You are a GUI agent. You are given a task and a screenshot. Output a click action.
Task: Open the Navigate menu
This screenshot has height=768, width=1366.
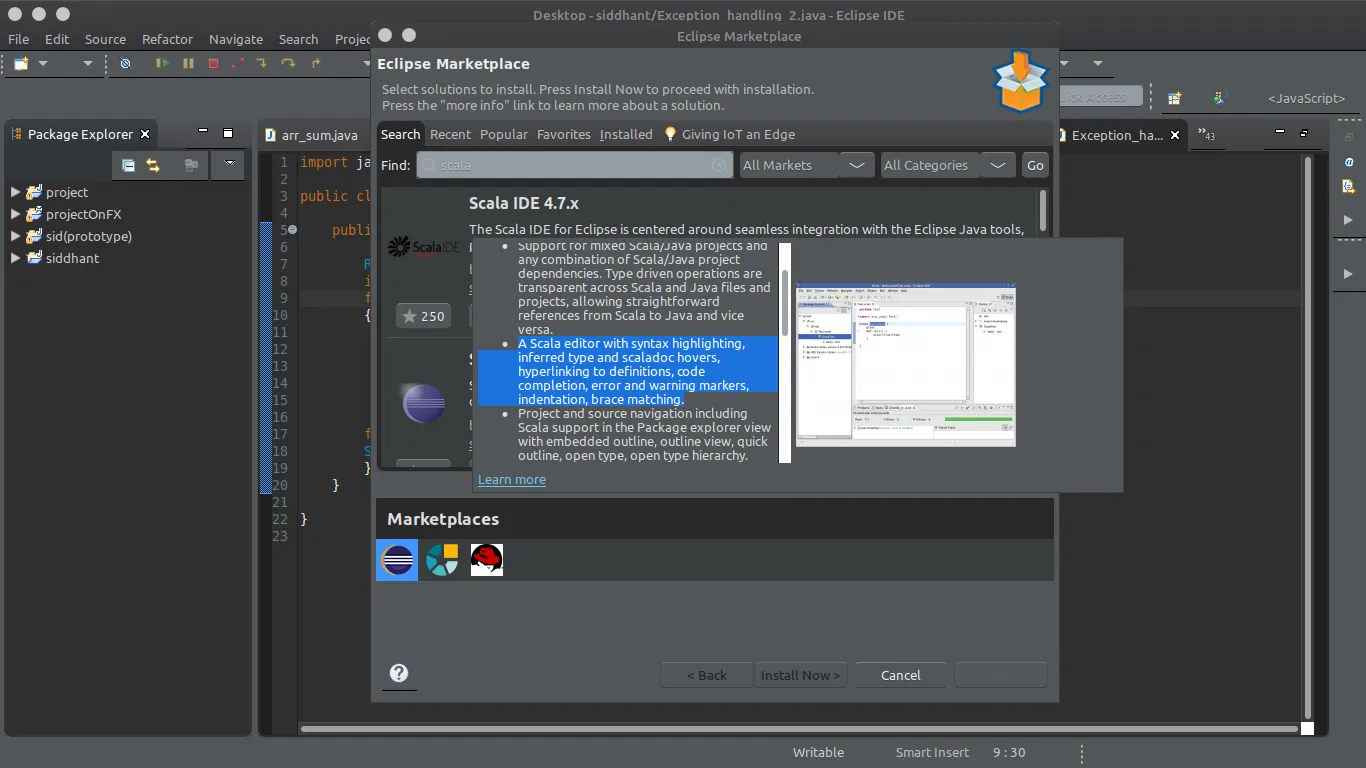coord(236,39)
